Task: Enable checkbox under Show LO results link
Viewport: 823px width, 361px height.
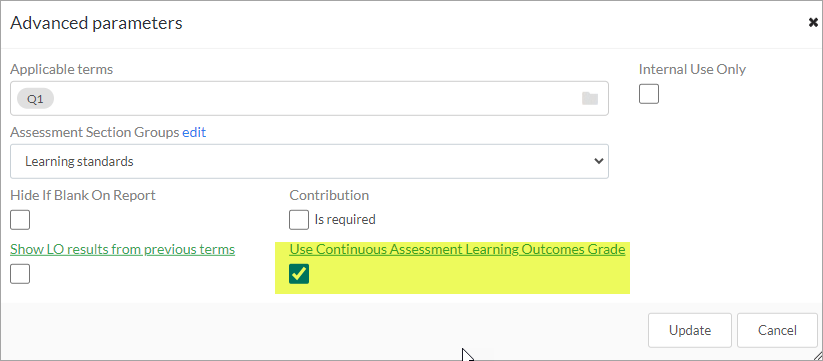Action: point(20,274)
